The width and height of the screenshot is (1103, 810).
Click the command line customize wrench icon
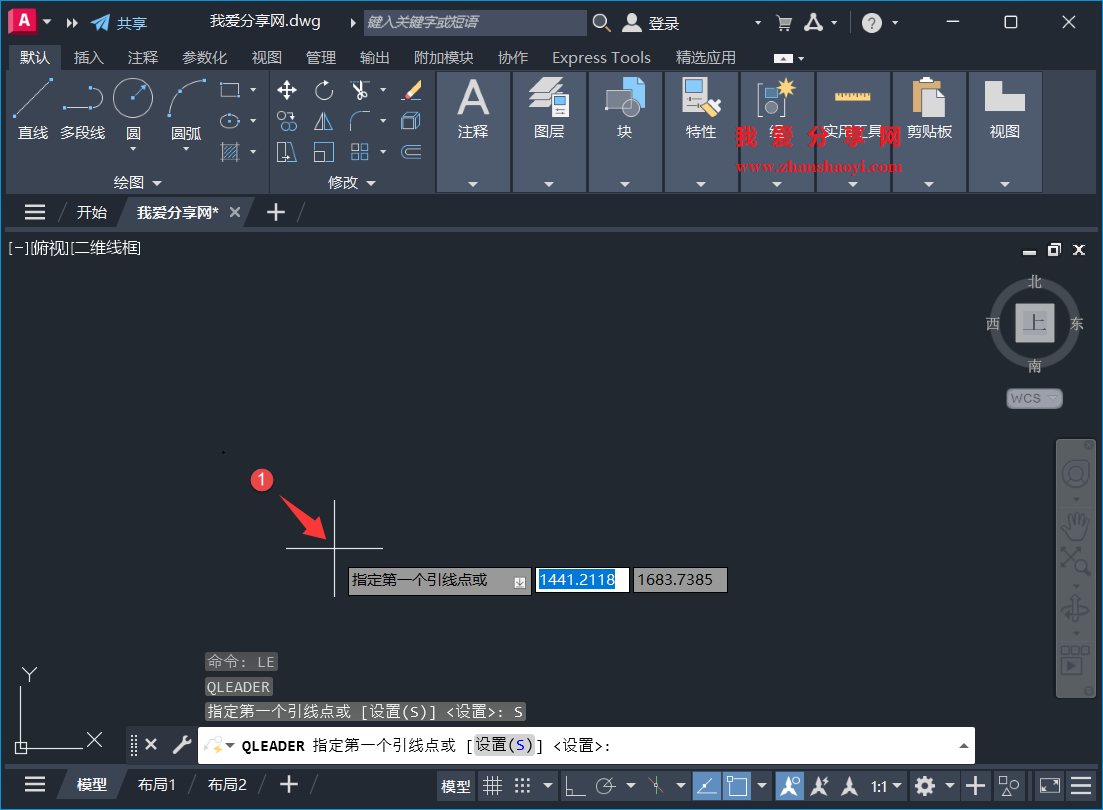pos(181,745)
